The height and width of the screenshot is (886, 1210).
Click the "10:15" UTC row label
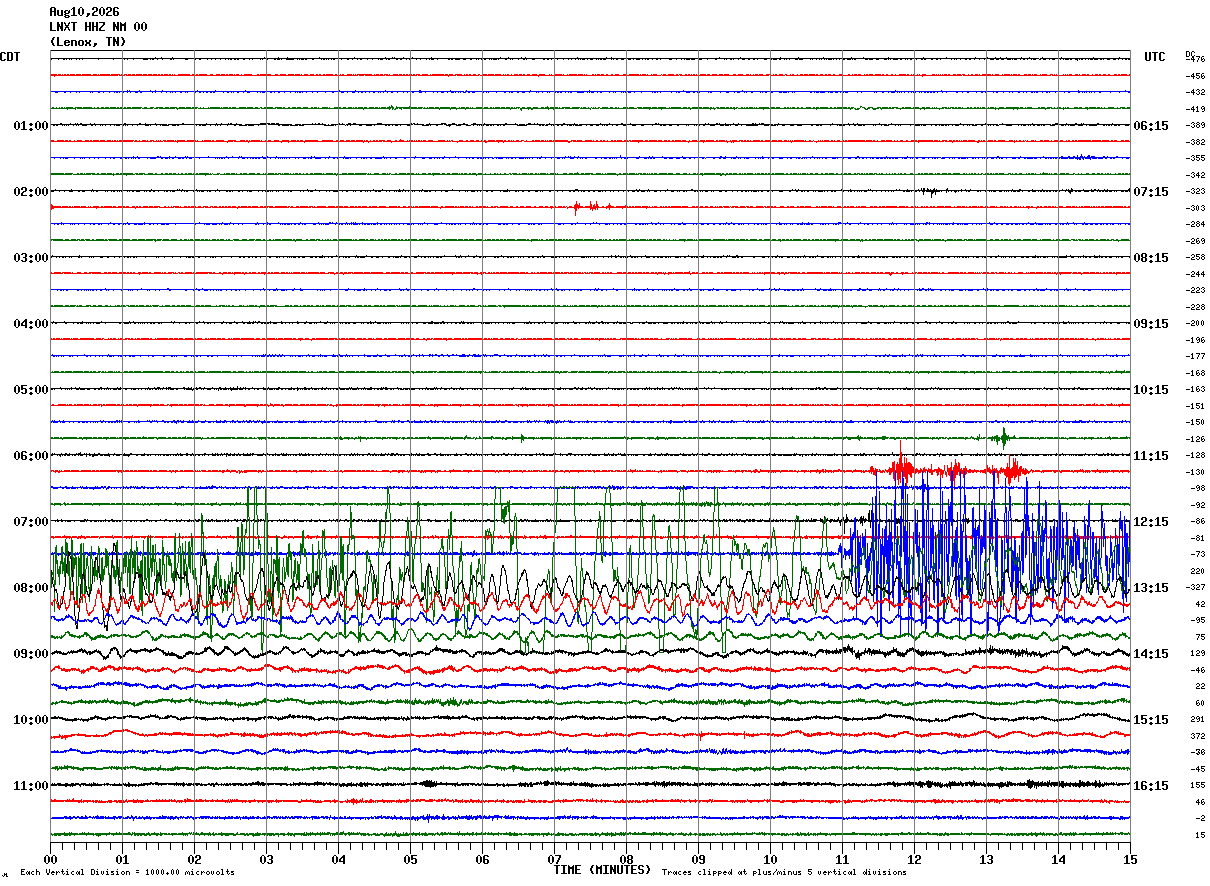[x=1150, y=390]
